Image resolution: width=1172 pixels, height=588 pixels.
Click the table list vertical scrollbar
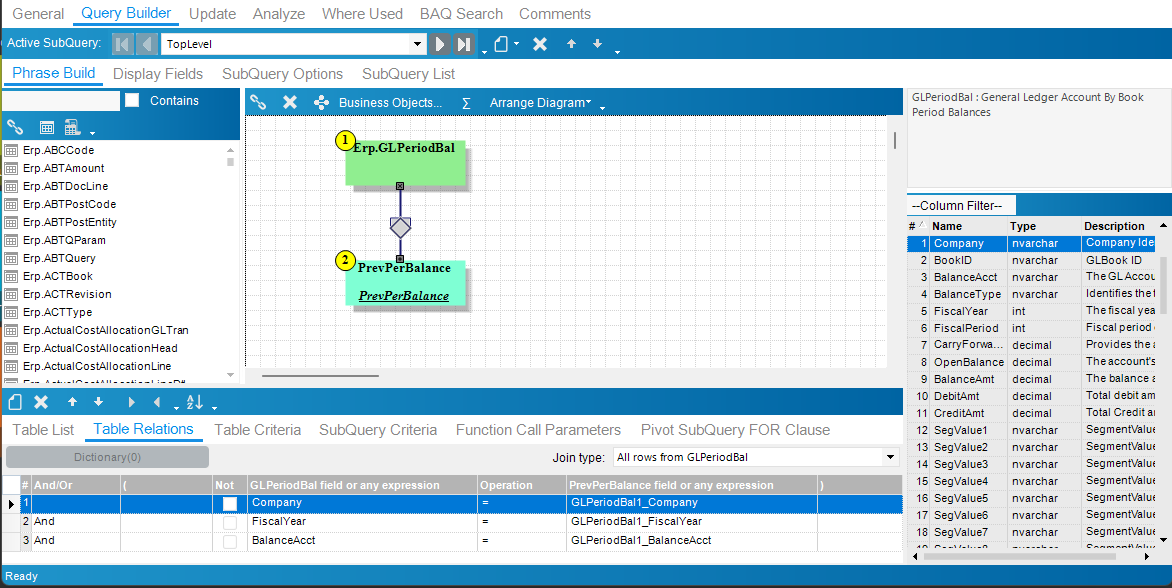coord(231,260)
